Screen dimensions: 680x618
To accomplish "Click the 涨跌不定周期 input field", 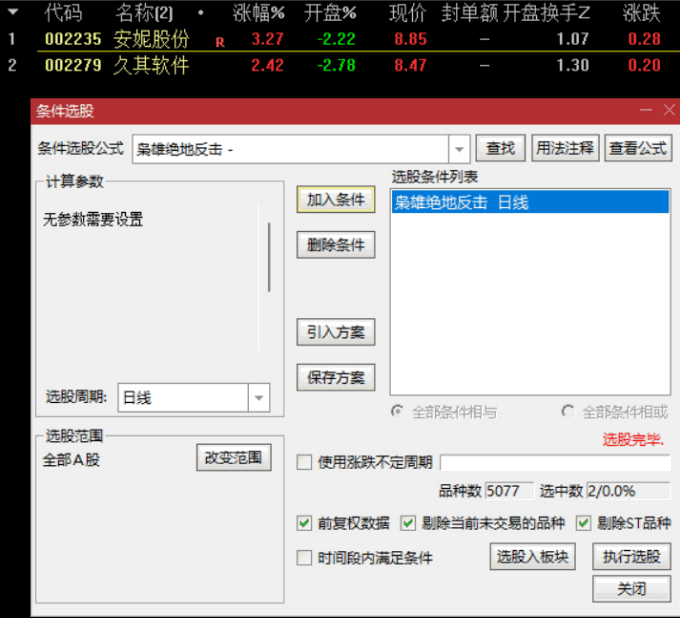I will point(556,462).
